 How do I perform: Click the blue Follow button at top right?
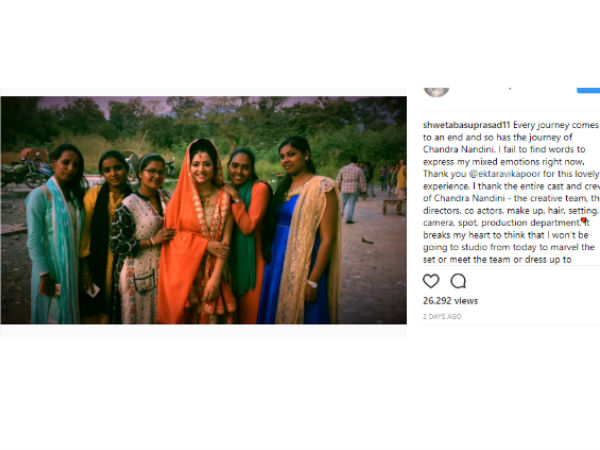tap(589, 90)
